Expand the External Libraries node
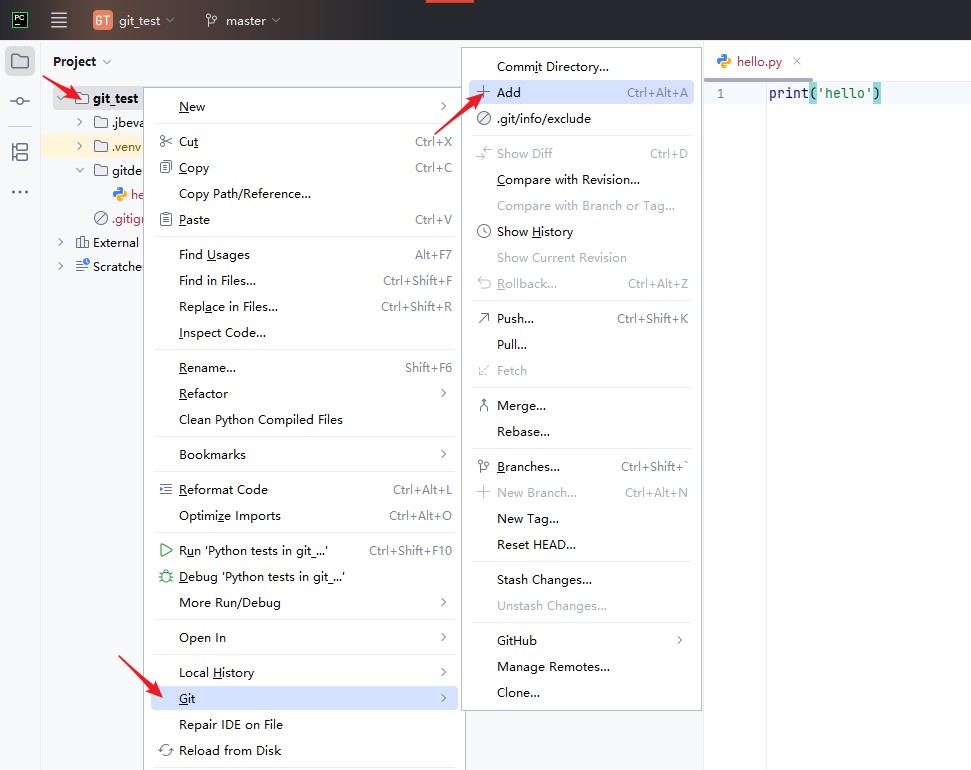This screenshot has width=971, height=770. click(61, 242)
